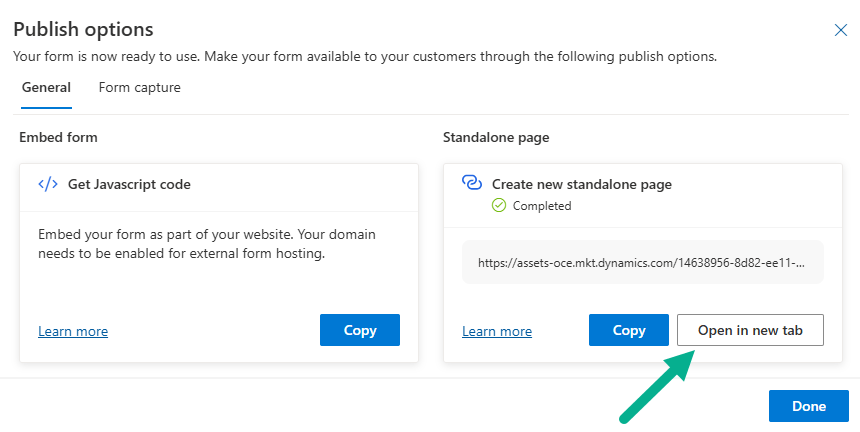Open Learn more link under Standalone page
The image size is (860, 432).
[x=497, y=332]
